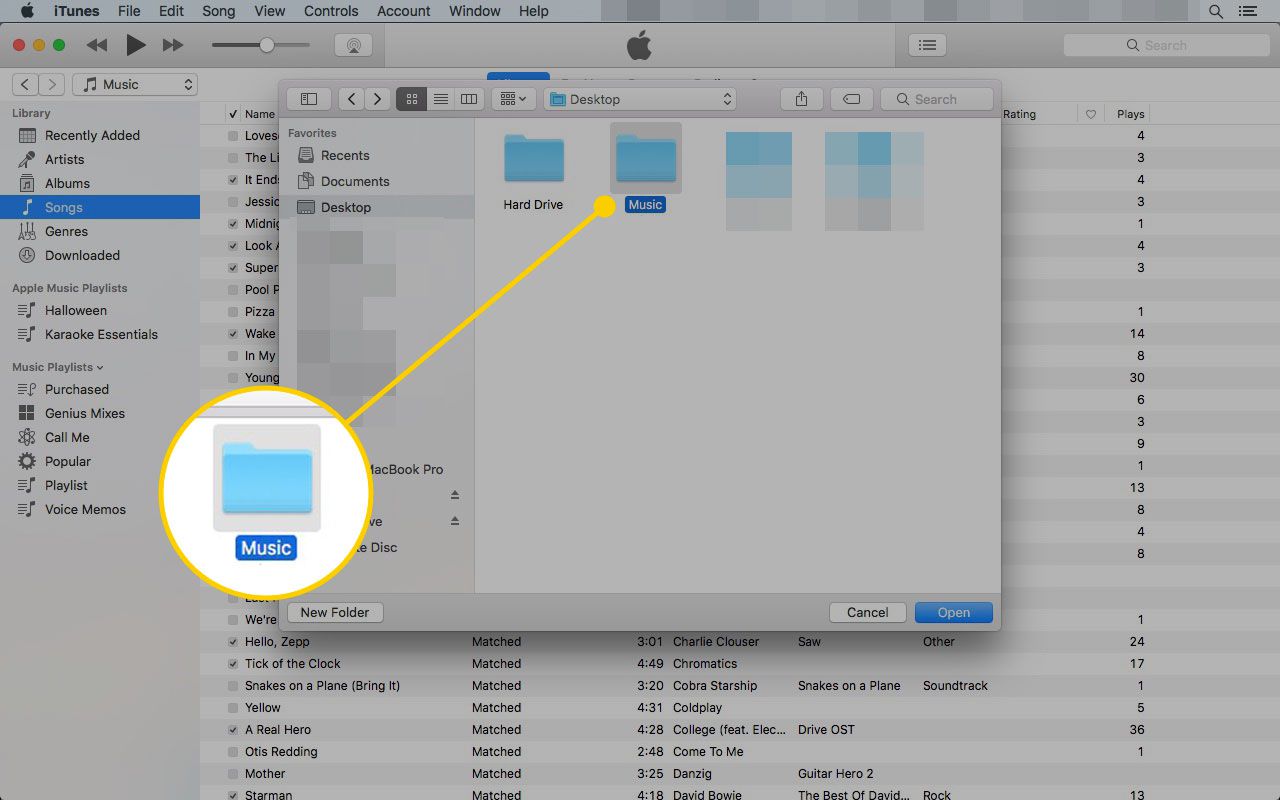Click the play button in iTunes
Image resolution: width=1280 pixels, height=800 pixels.
(136, 45)
